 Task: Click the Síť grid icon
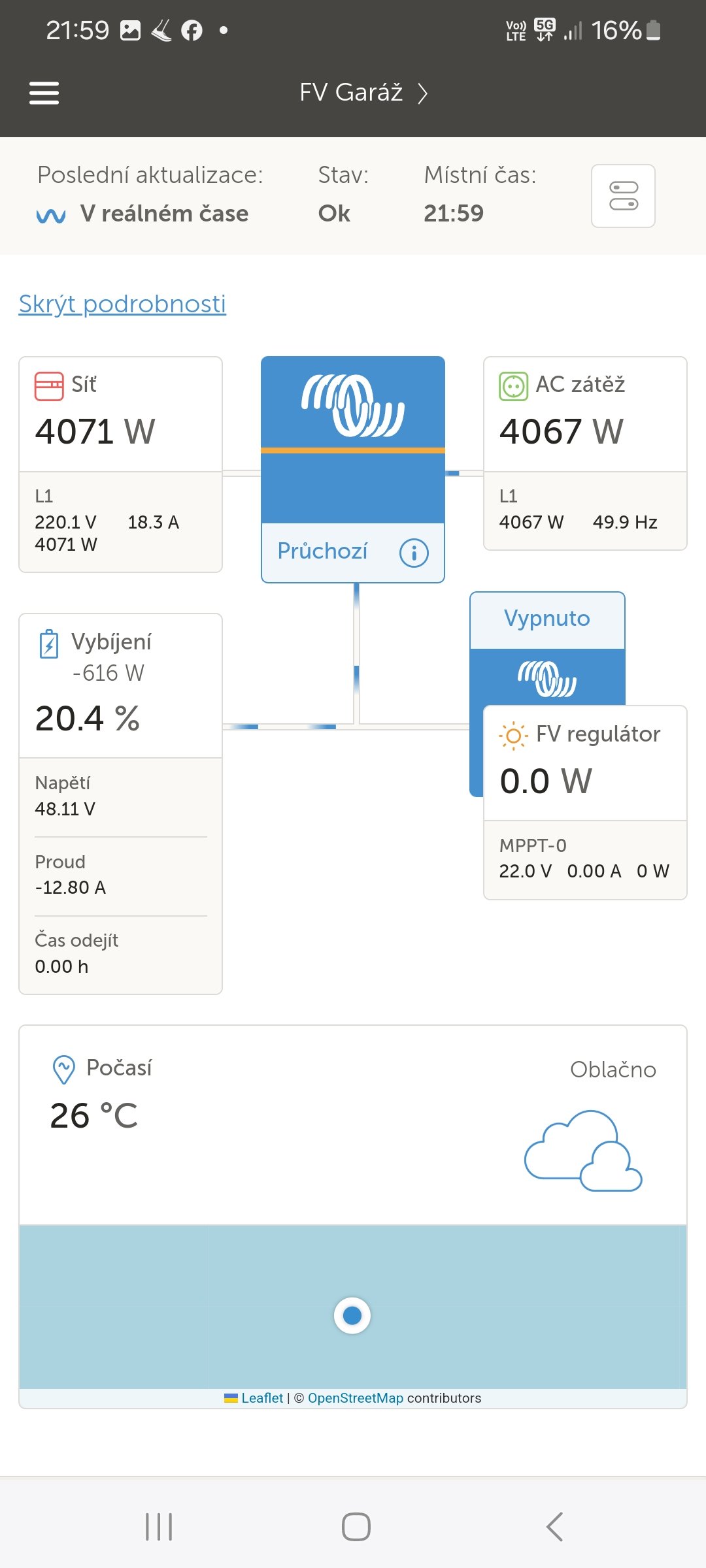(49, 385)
